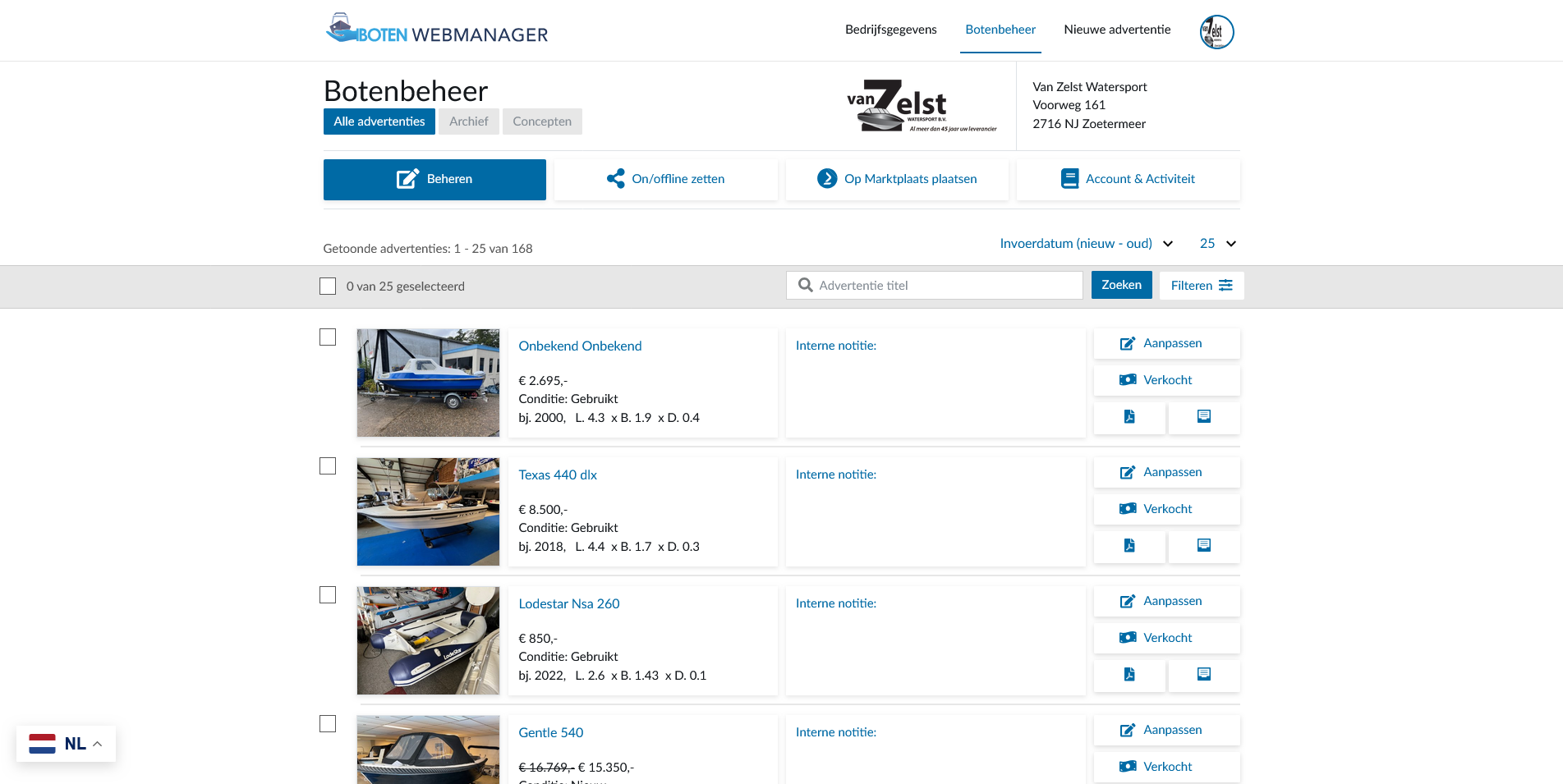Open the Invoerdatum sort dropdown

point(1086,244)
